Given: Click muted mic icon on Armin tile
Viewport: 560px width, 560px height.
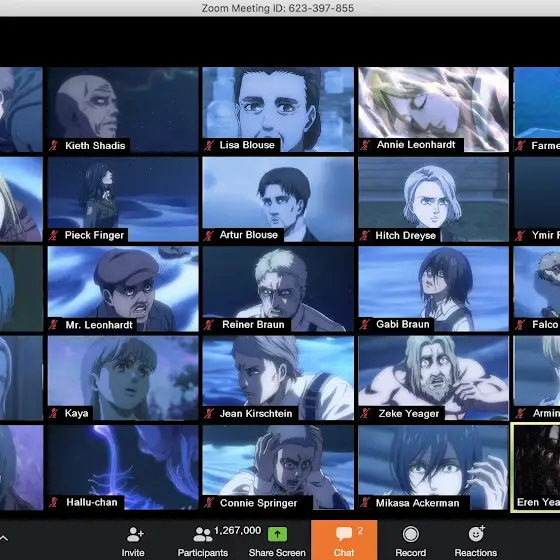Looking at the screenshot, I should coord(520,414).
